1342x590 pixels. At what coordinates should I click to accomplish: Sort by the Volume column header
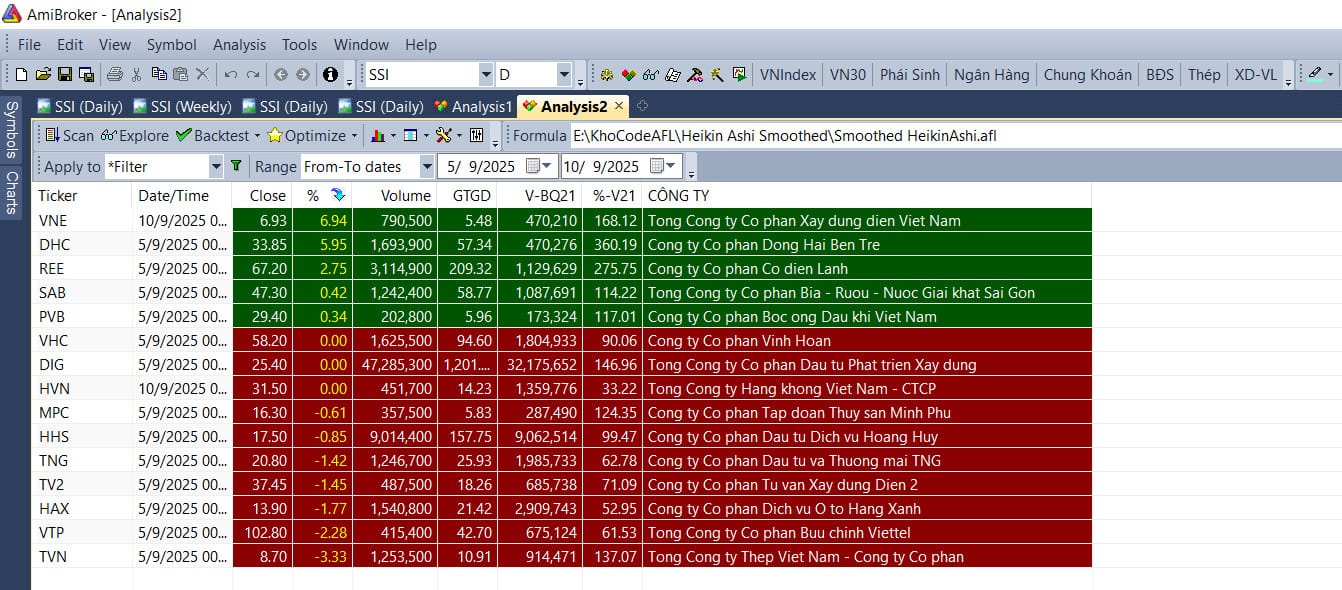pos(395,196)
